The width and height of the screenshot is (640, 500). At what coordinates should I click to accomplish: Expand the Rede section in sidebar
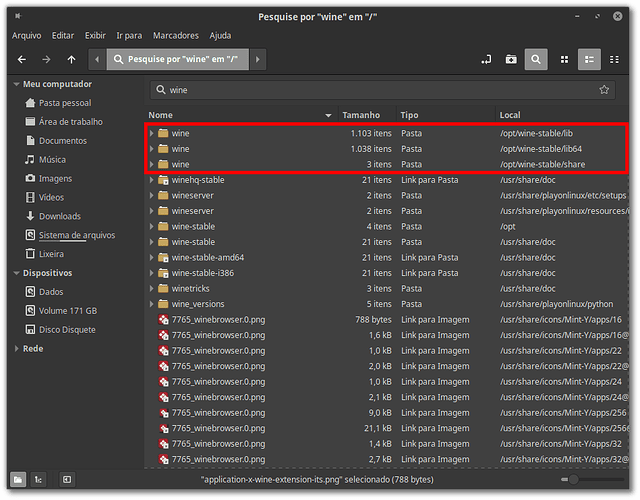(16, 349)
